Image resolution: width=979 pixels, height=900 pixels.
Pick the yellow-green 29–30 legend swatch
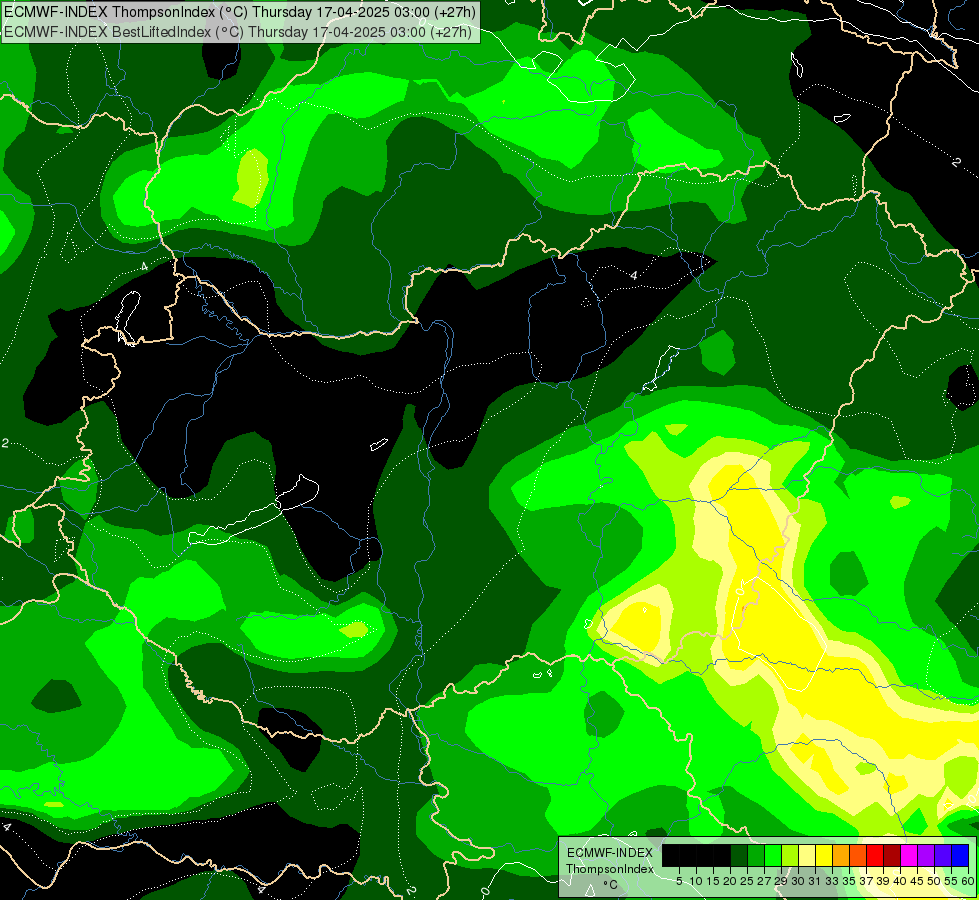pyautogui.click(x=790, y=855)
